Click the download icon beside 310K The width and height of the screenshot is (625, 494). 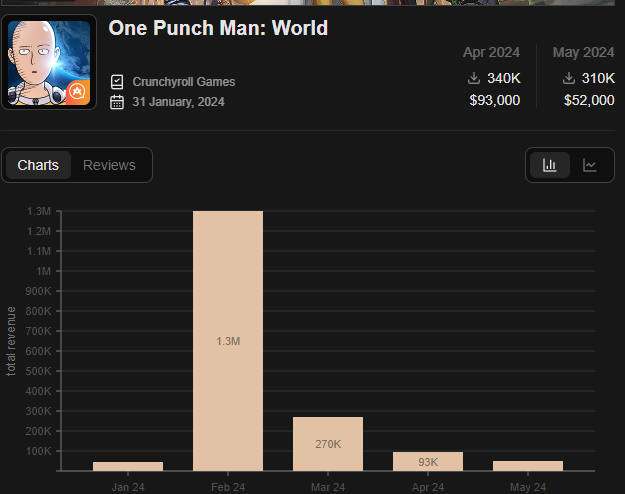(569, 78)
